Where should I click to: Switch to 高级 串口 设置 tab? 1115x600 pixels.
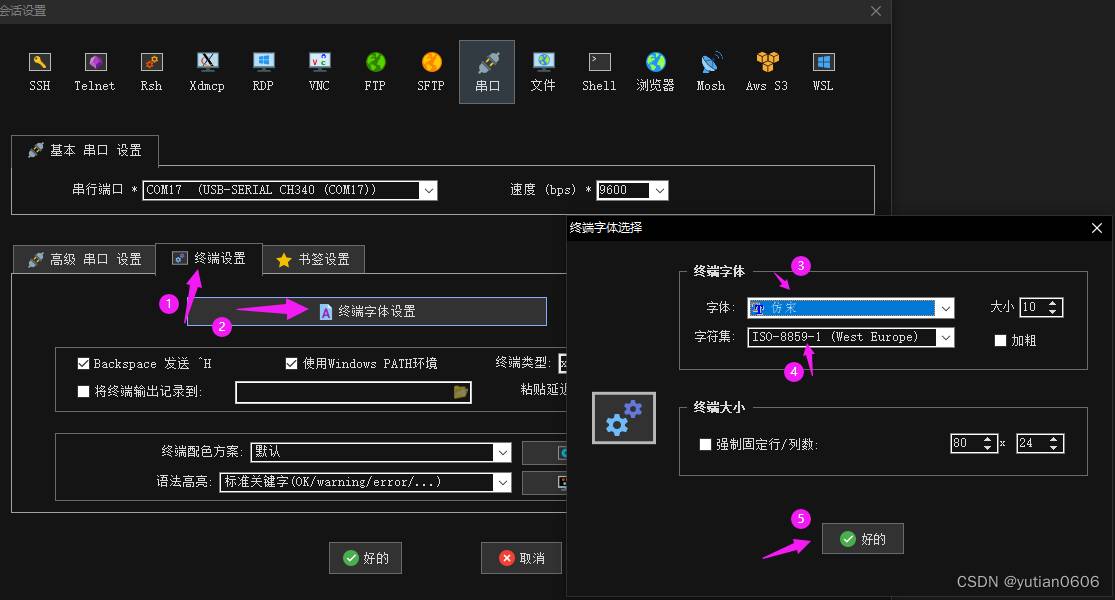point(85,259)
